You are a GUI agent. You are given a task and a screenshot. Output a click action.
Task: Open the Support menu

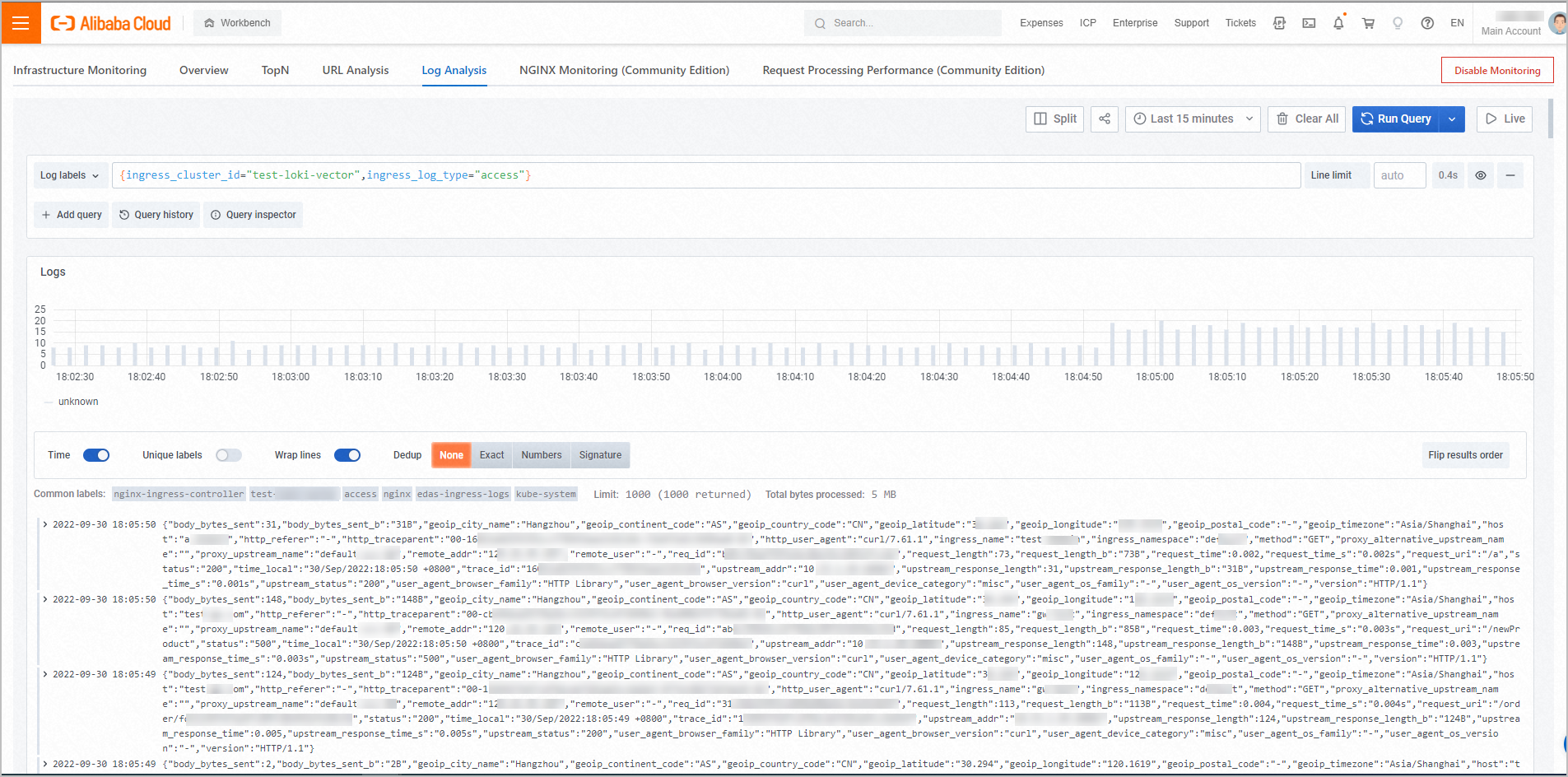pos(1191,23)
